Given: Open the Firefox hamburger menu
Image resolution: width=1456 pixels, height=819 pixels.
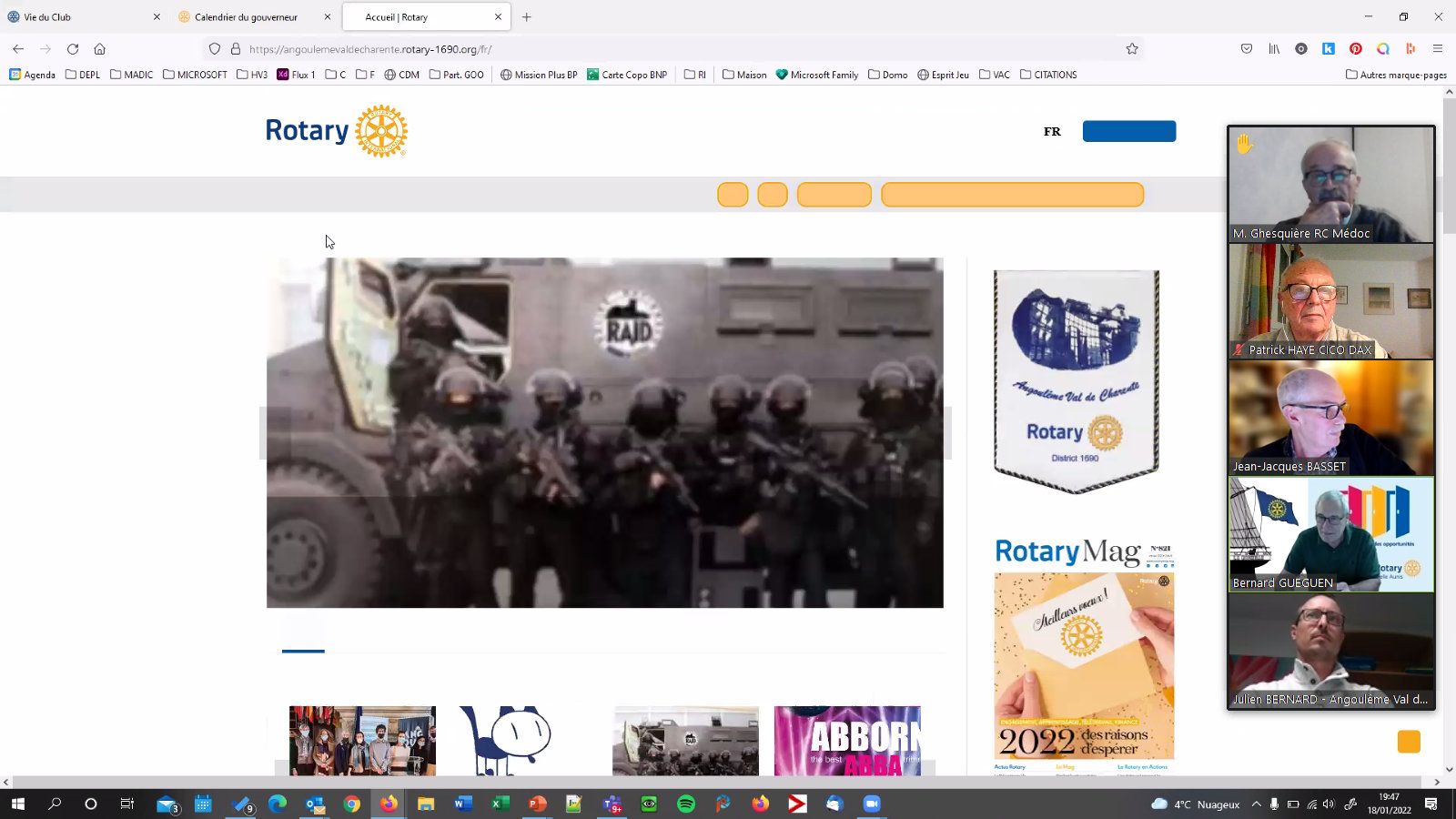Looking at the screenshot, I should pos(1438,49).
